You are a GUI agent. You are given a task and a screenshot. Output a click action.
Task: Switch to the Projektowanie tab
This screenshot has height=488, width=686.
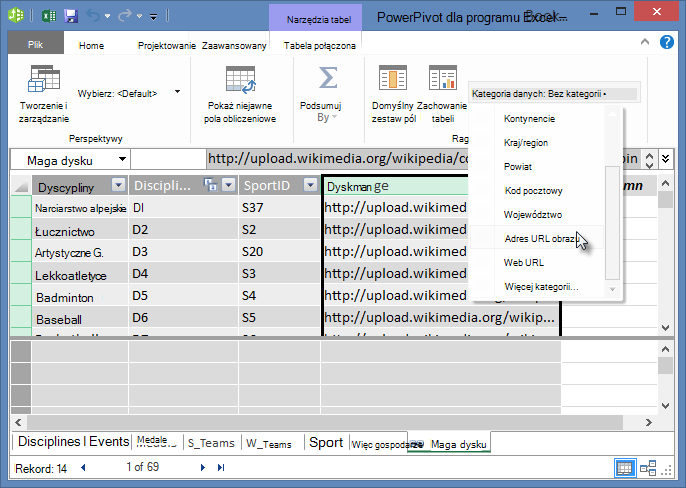pos(167,46)
